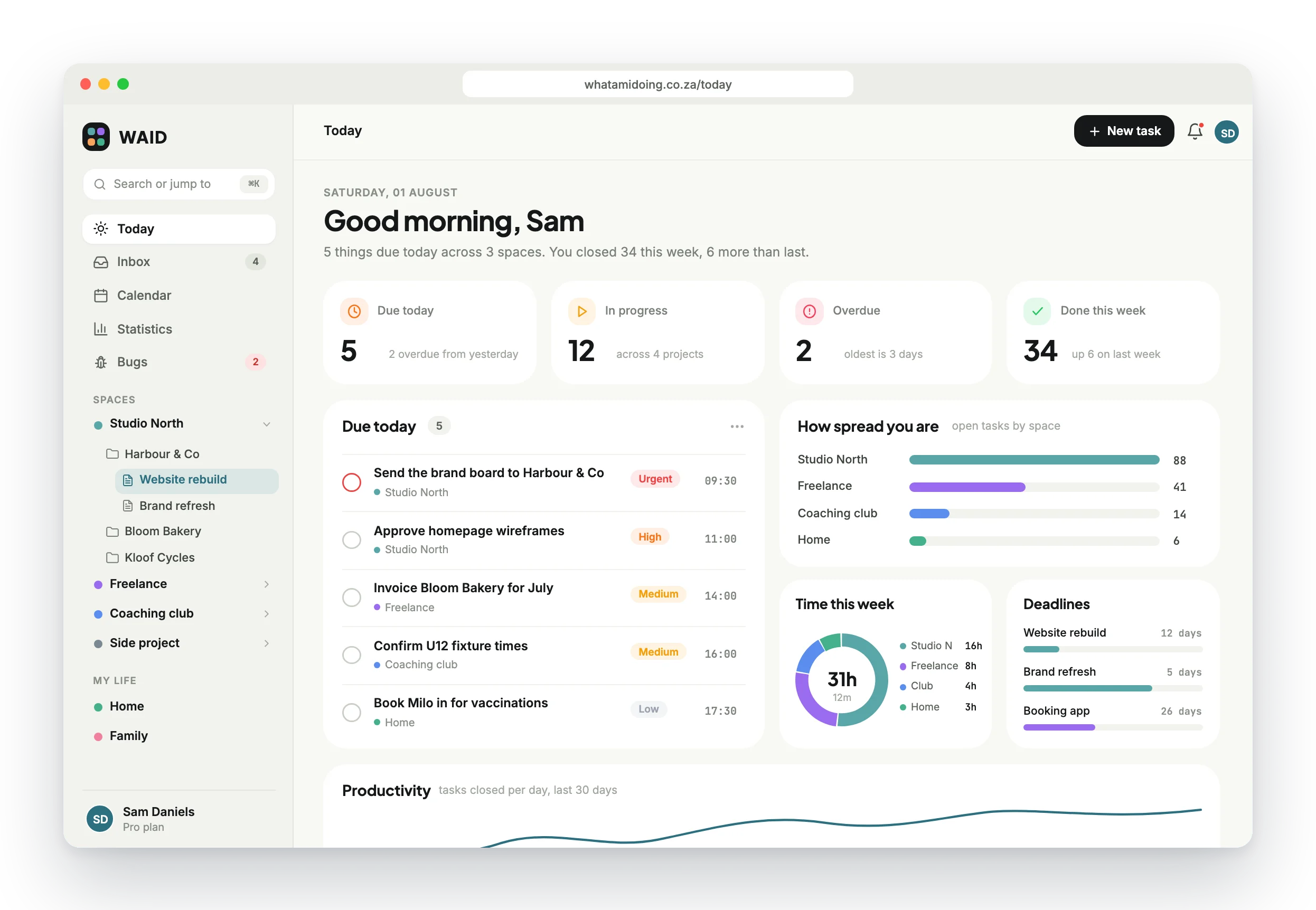Click the Website rebuild deadline progress bar
The width and height of the screenshot is (1316, 910).
pyautogui.click(x=1112, y=649)
